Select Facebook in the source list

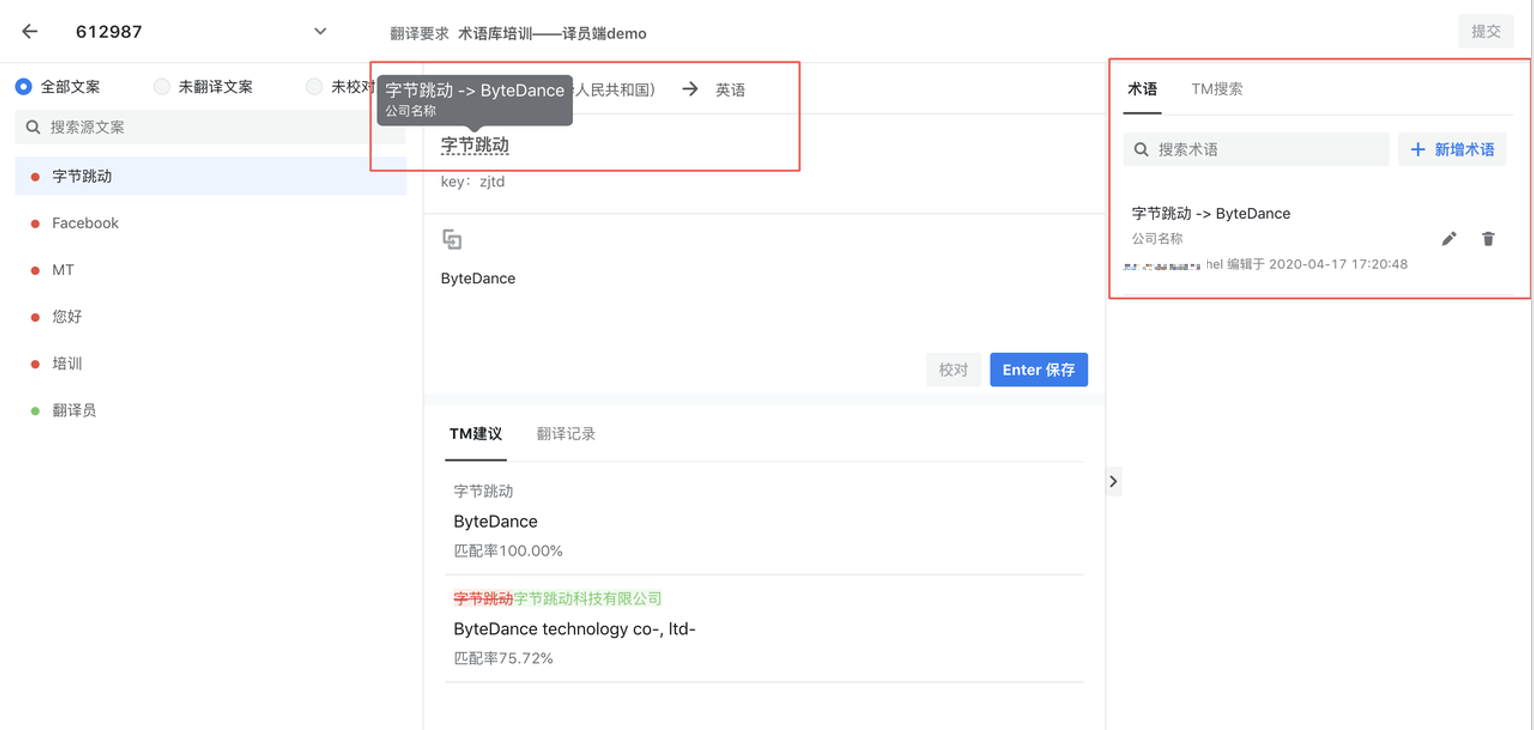click(85, 223)
